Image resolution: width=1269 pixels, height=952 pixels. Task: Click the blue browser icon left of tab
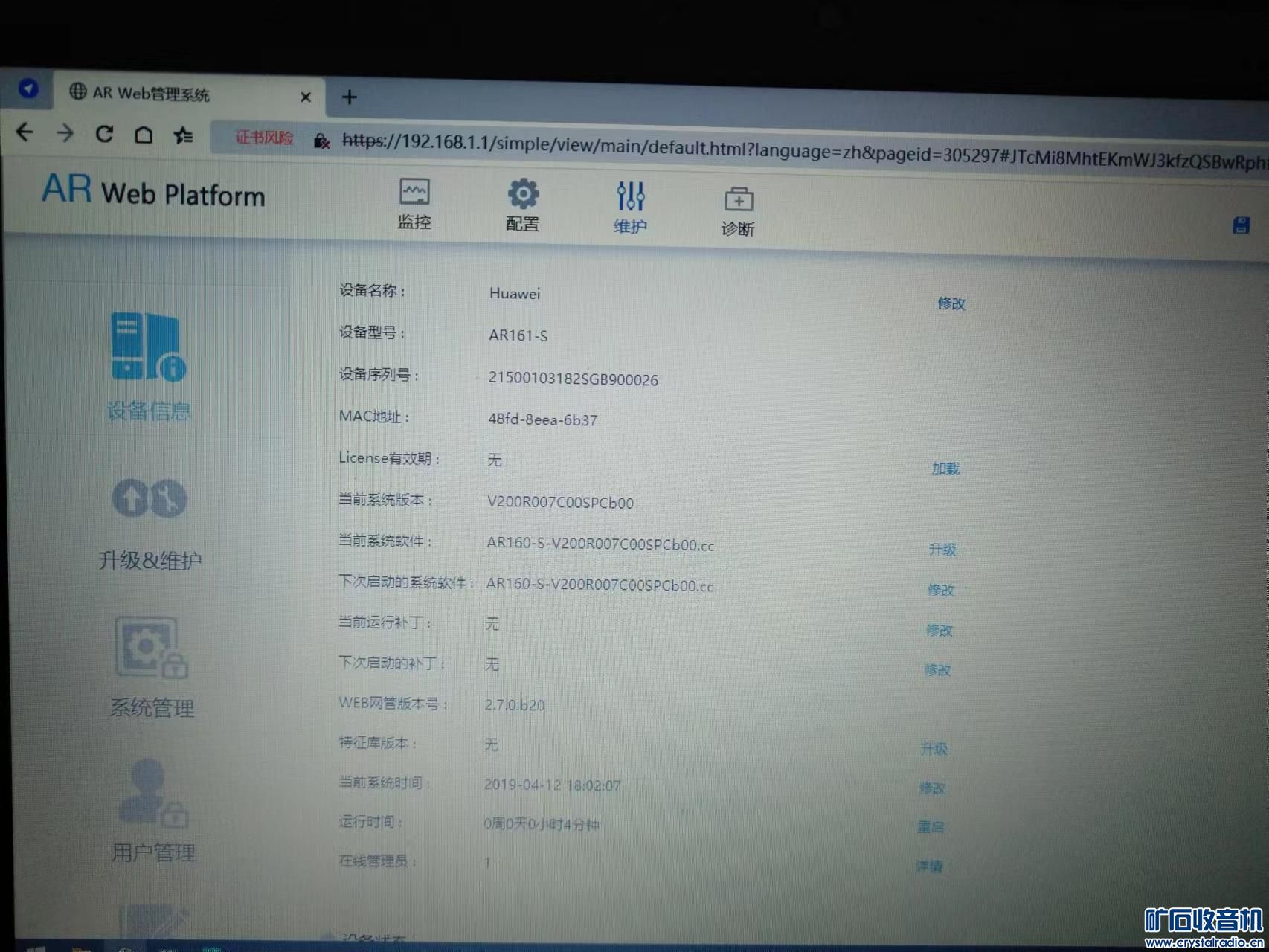(28, 89)
